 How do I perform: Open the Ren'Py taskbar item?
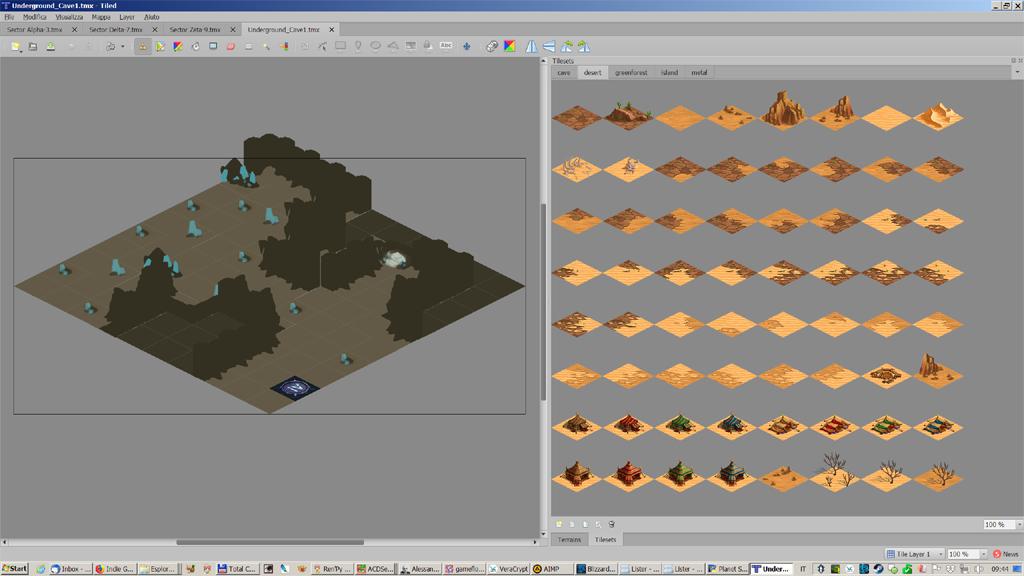click(332, 569)
